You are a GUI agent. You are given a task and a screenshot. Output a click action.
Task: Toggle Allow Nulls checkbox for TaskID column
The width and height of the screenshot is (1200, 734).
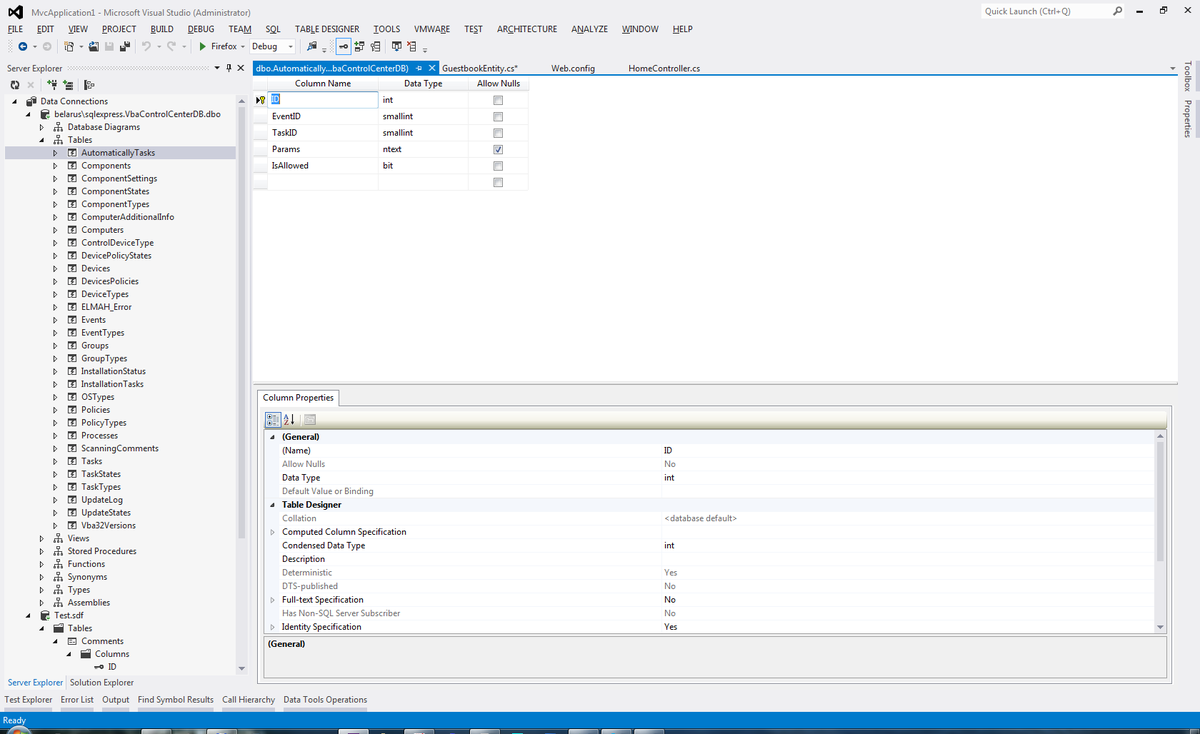point(497,133)
